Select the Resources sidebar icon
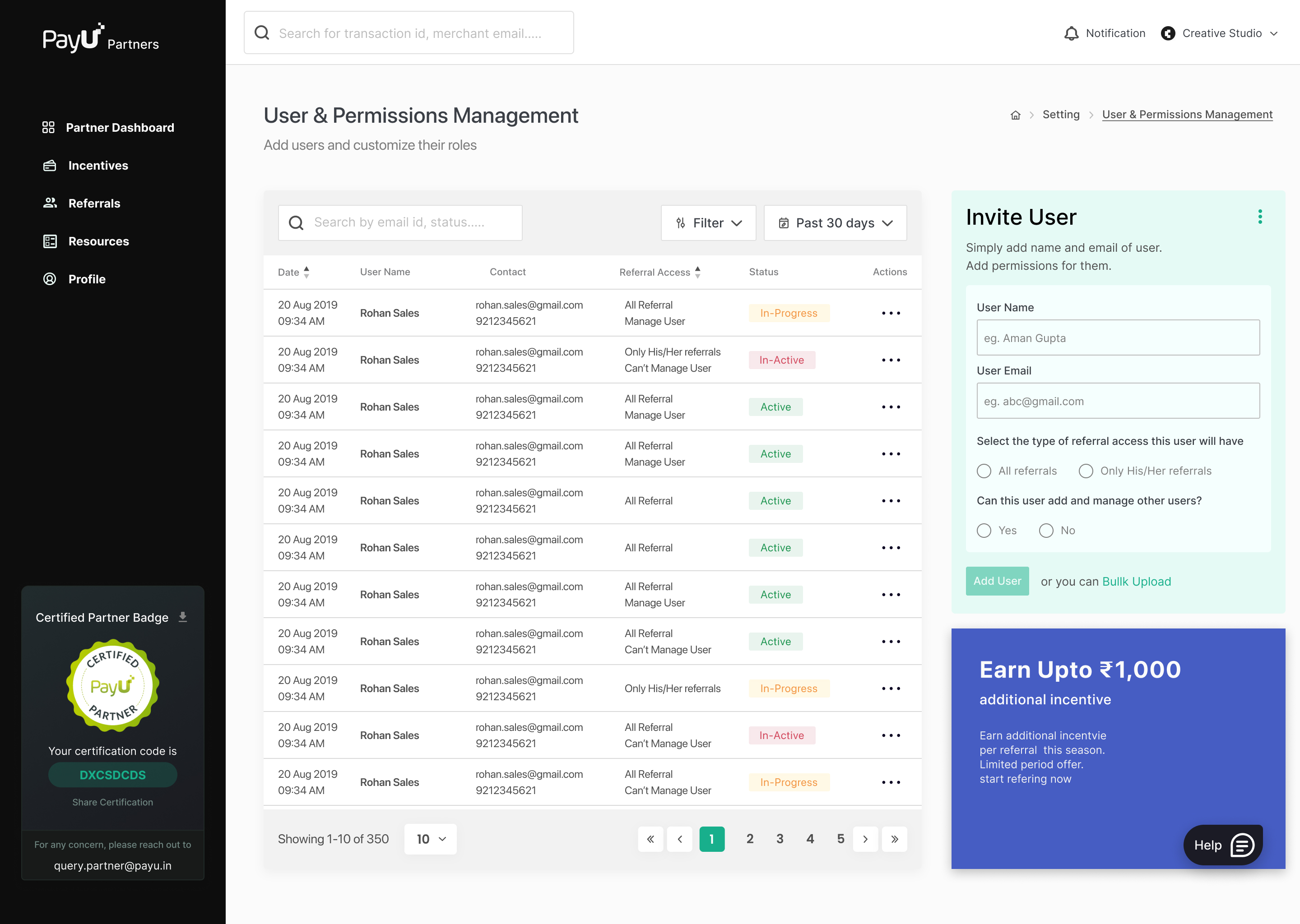 [x=50, y=241]
